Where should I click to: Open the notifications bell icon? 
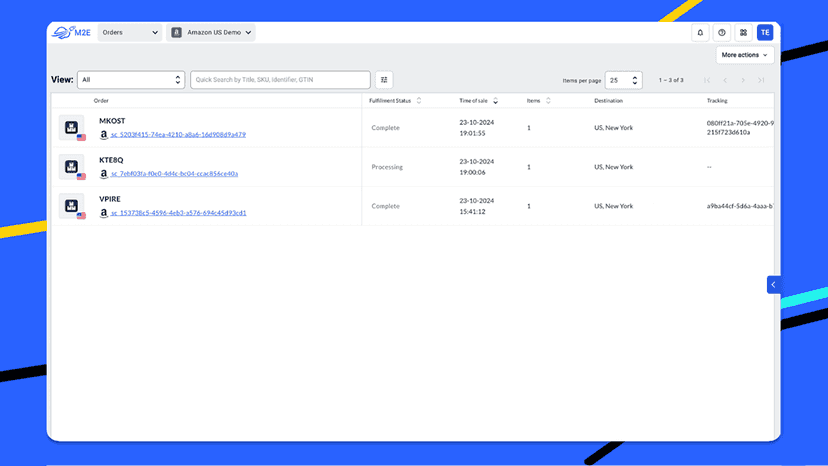(700, 33)
